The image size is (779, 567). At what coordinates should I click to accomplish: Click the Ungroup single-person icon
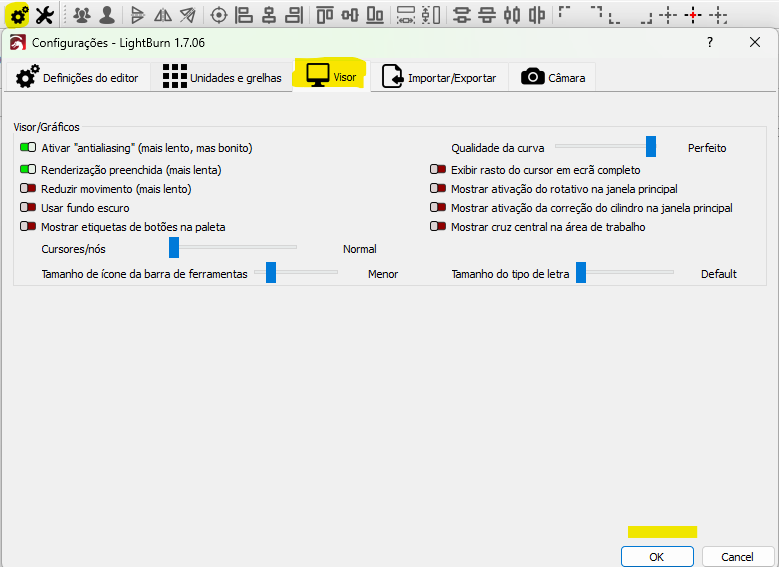(x=106, y=15)
